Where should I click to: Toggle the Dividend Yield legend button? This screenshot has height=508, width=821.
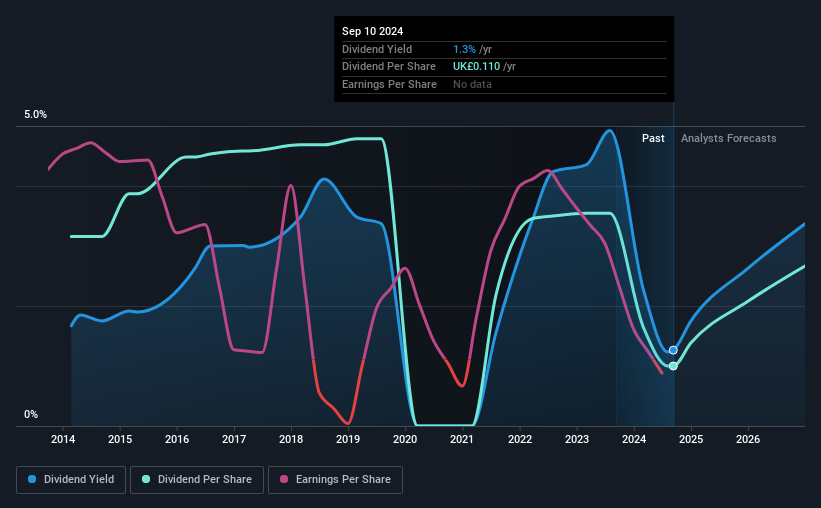71,480
